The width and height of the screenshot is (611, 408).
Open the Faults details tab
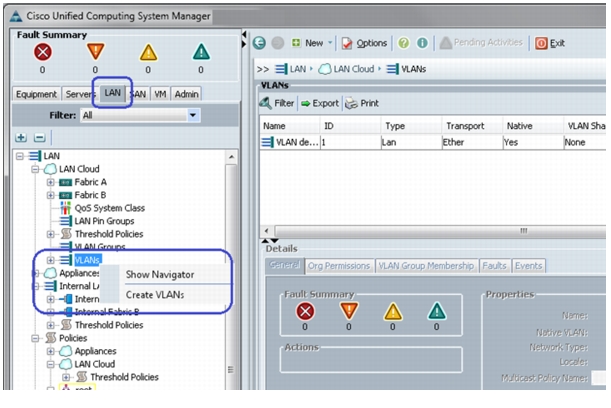click(x=494, y=266)
